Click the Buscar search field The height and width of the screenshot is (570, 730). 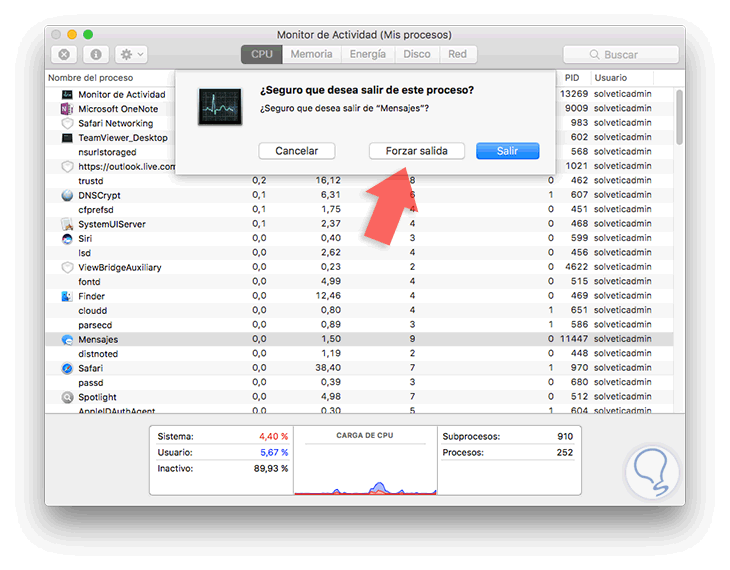pyautogui.click(x=621, y=54)
